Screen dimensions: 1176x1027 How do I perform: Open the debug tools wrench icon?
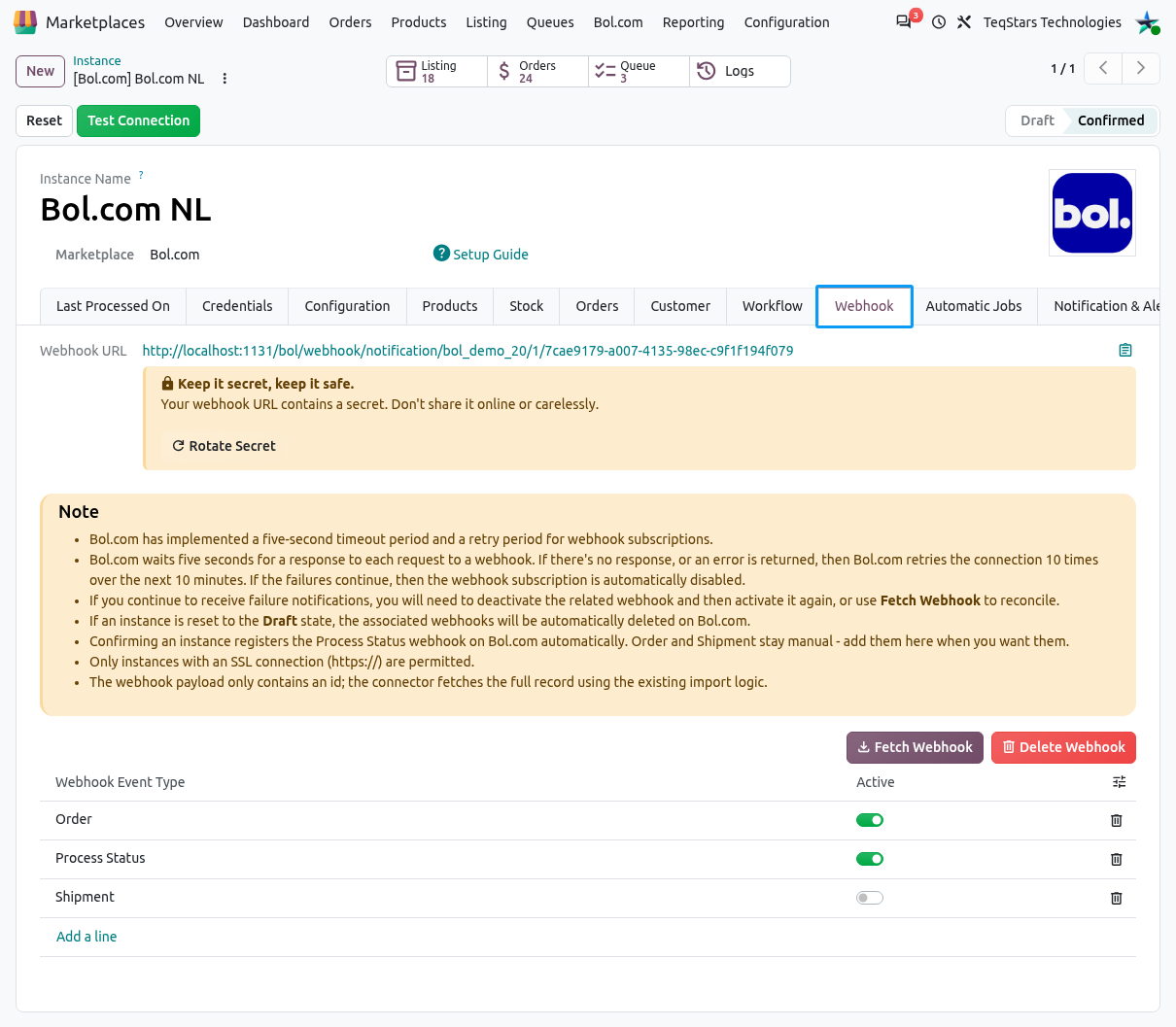[964, 21]
